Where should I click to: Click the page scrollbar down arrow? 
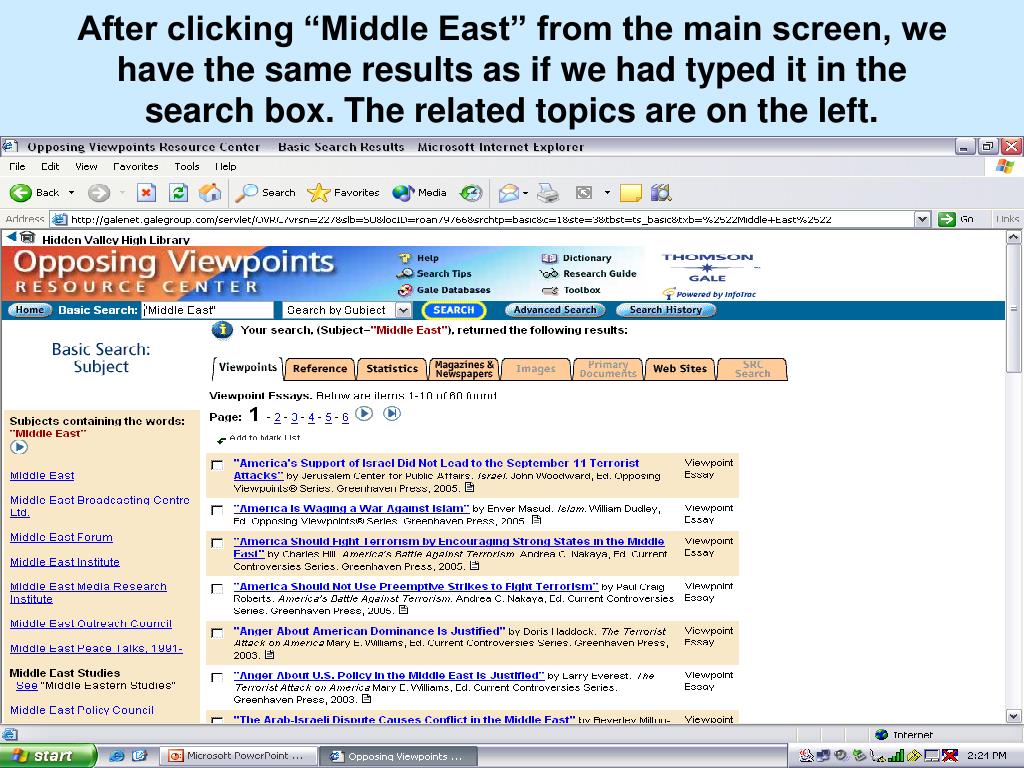tap(1014, 716)
